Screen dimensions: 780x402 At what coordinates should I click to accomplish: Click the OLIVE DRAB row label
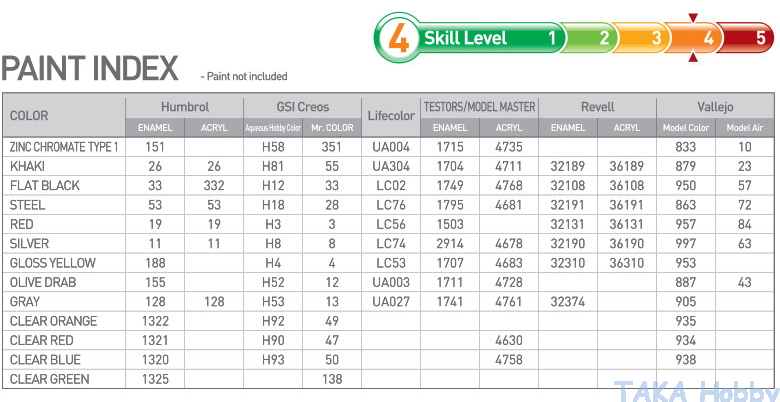pos(45,282)
